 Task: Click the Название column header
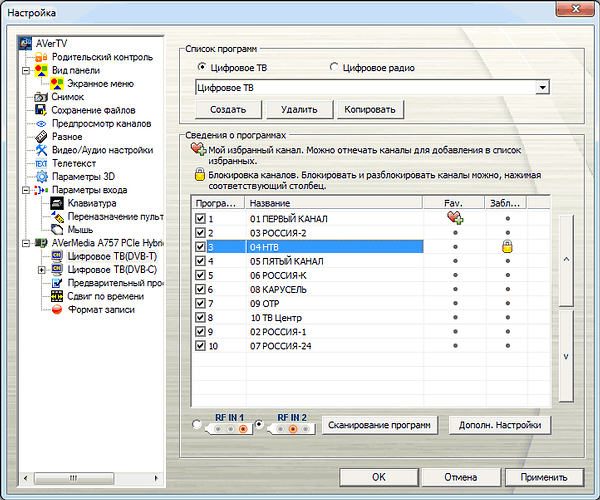pos(334,203)
